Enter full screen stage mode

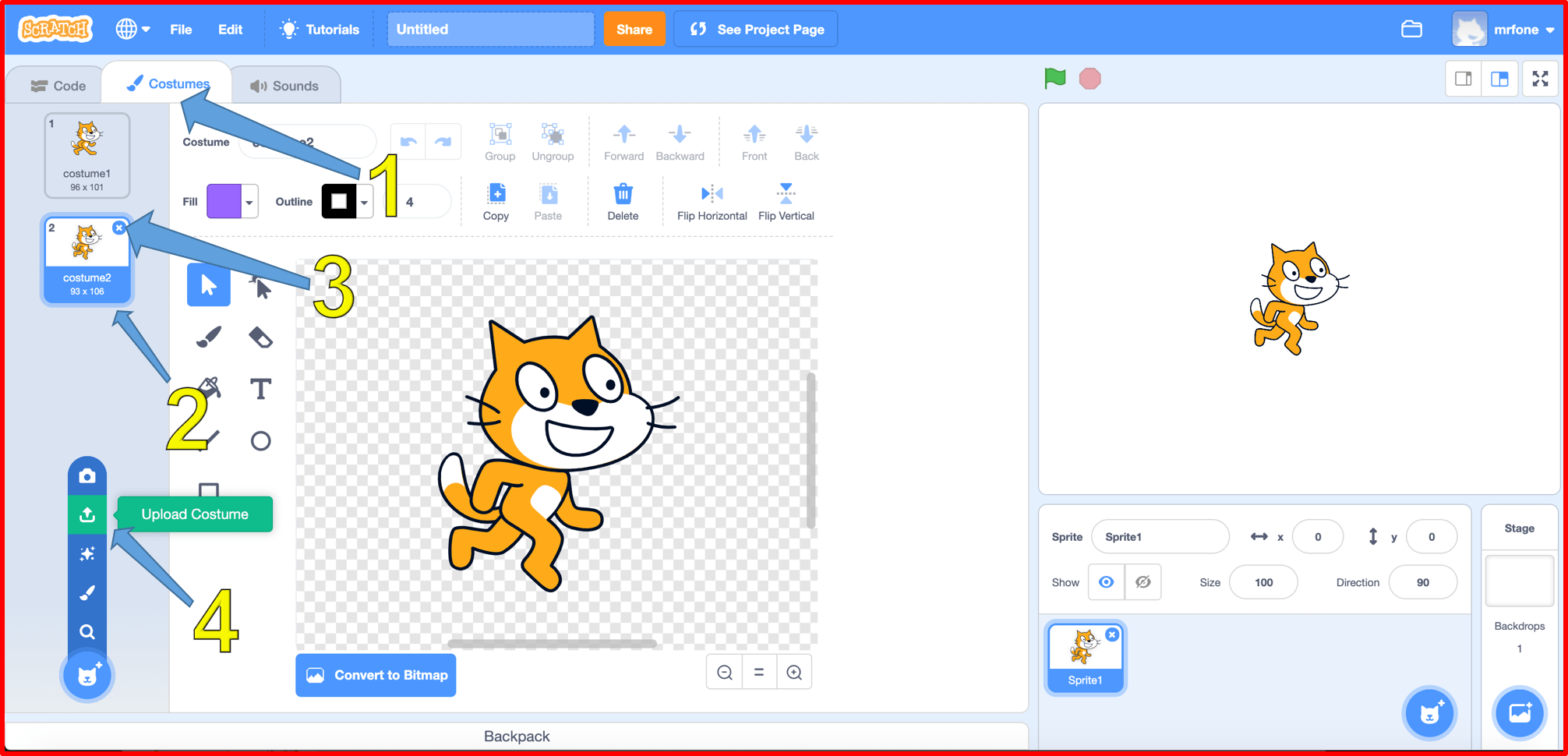coord(1541,79)
